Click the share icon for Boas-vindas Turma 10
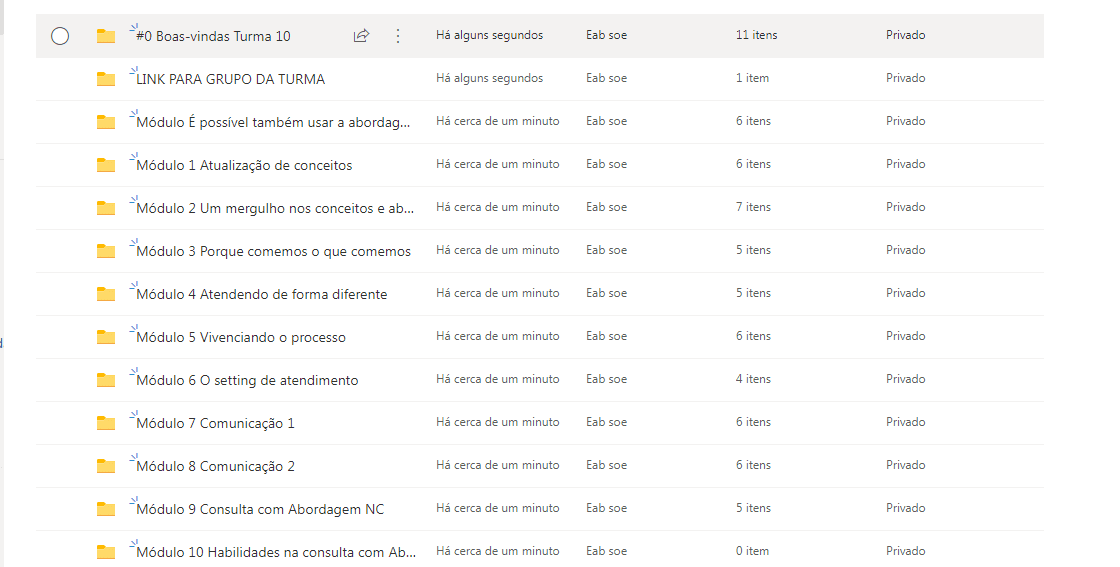This screenshot has height=567, width=1120. [361, 36]
